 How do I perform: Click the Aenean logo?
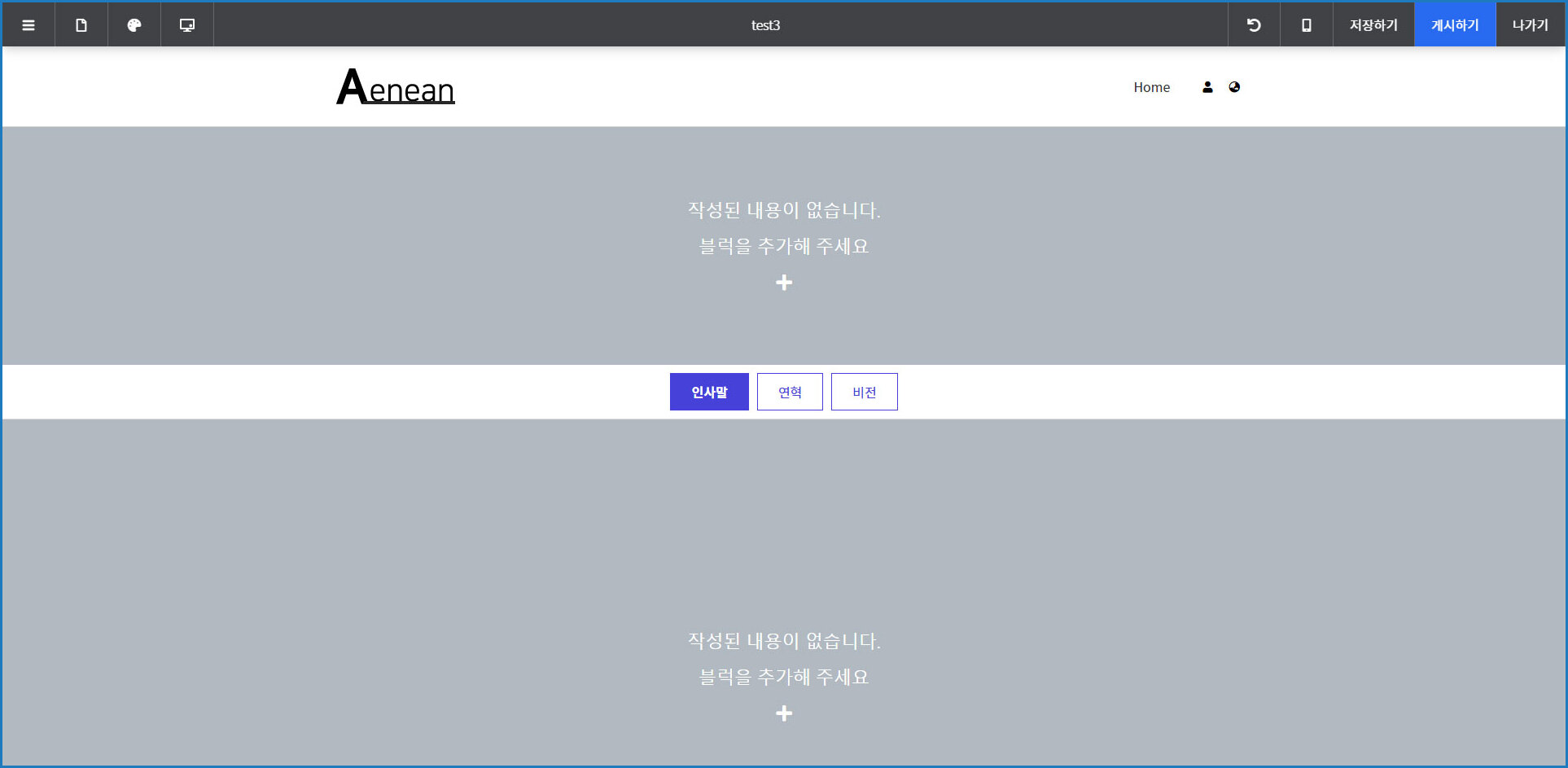396,87
